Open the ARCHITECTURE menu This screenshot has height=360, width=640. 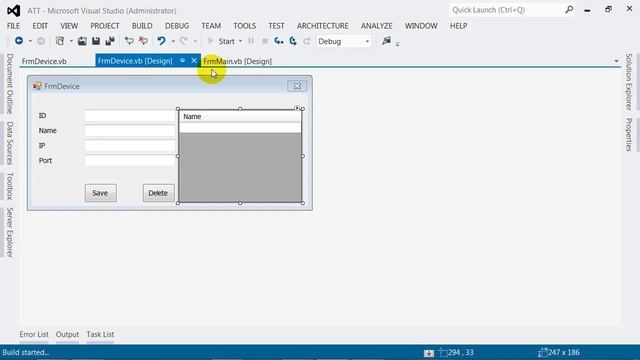[x=322, y=26]
